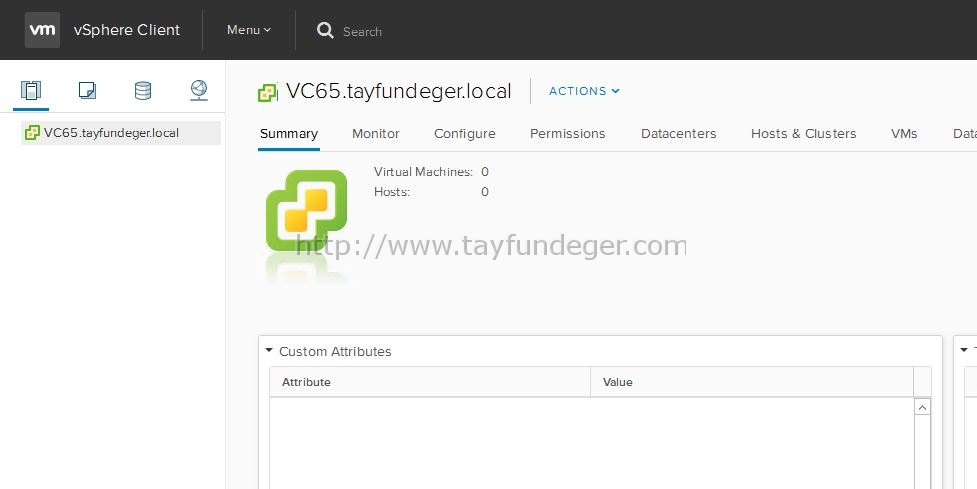Click the search magnifier icon
Screen dimensions: 977x489
coord(325,30)
